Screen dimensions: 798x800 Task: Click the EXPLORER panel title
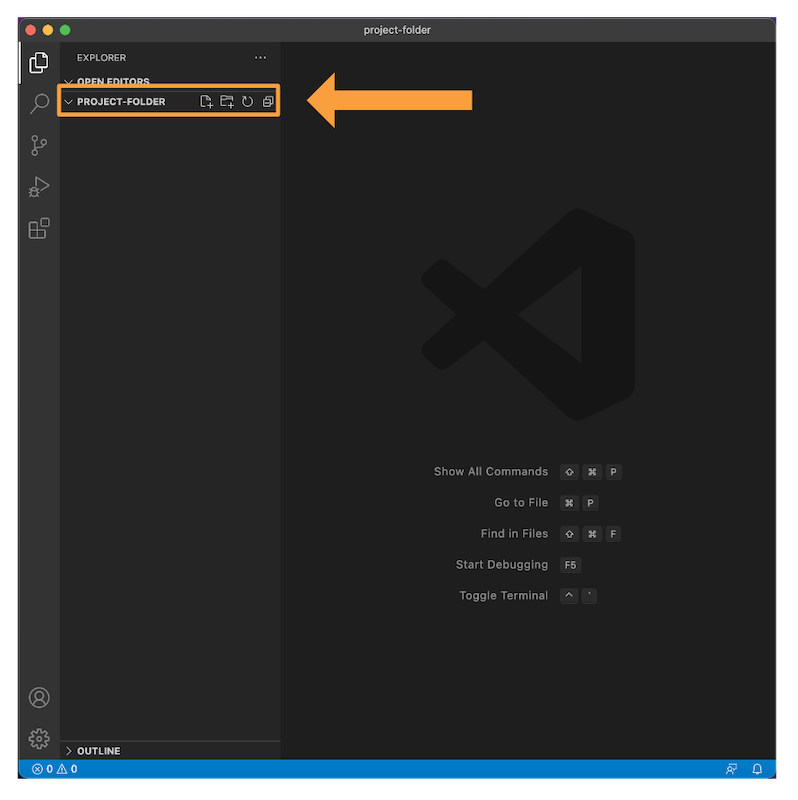pyautogui.click(x=101, y=58)
